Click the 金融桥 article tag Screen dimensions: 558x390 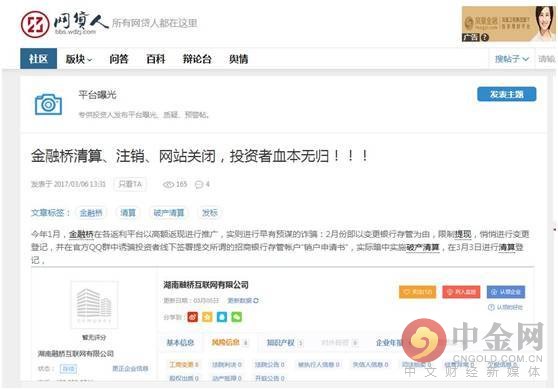[x=91, y=213]
